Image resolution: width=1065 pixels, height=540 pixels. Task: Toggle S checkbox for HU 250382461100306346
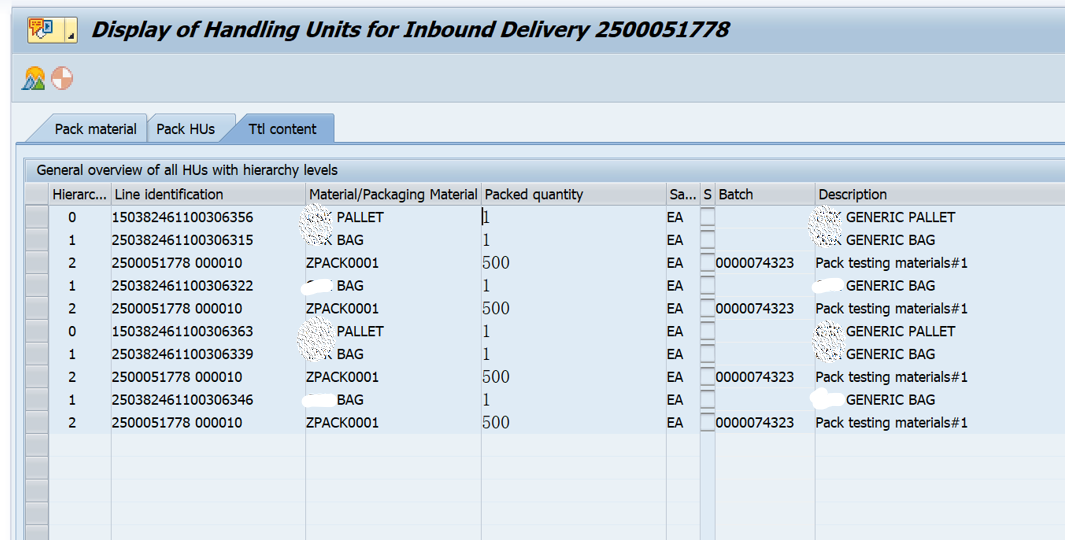[707, 399]
